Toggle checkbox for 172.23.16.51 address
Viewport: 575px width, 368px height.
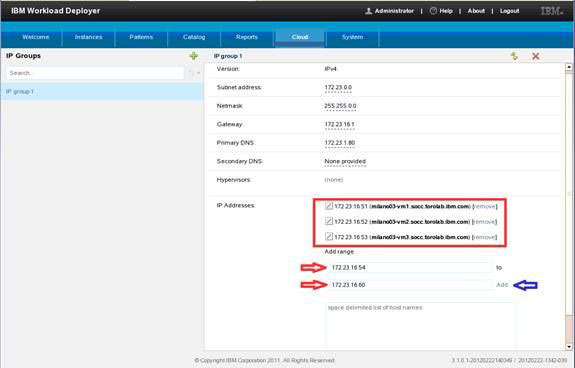click(329, 206)
